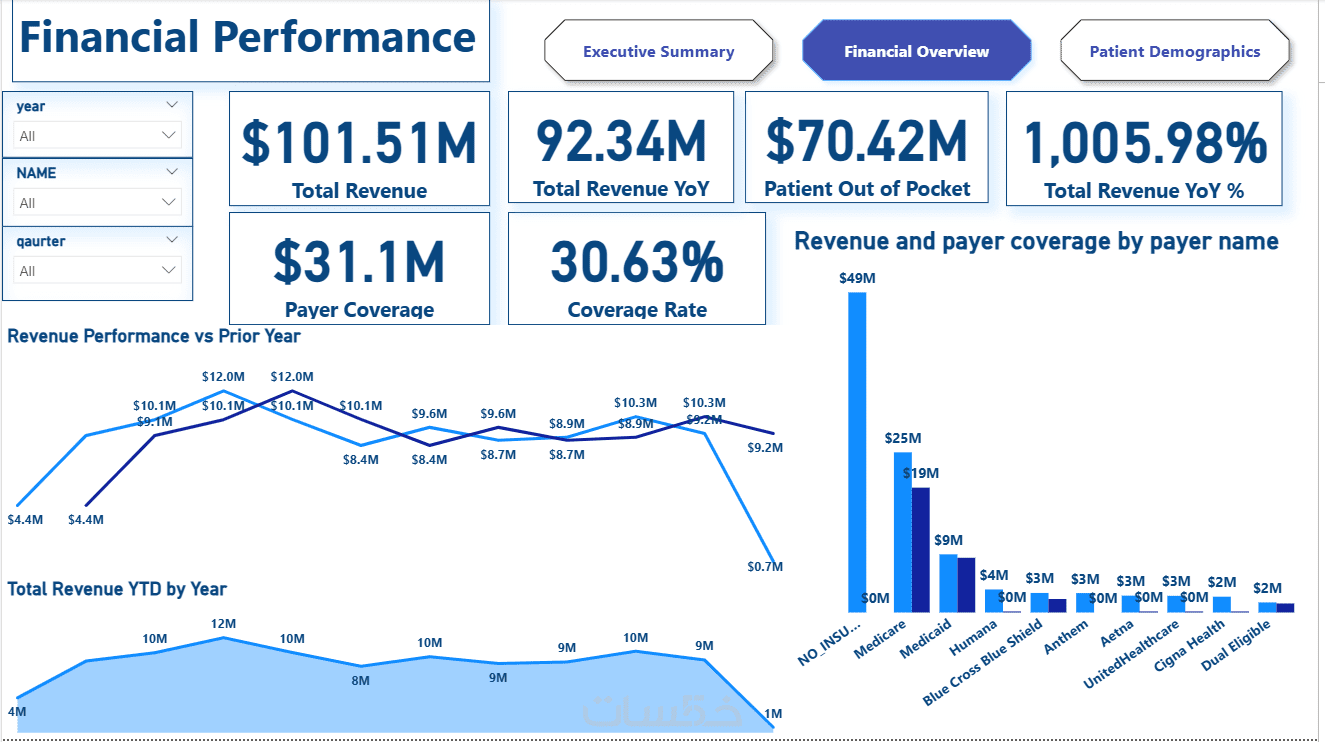Collapse the NAME slicer header chevron
This screenshot has width=1325, height=742.
[172, 171]
